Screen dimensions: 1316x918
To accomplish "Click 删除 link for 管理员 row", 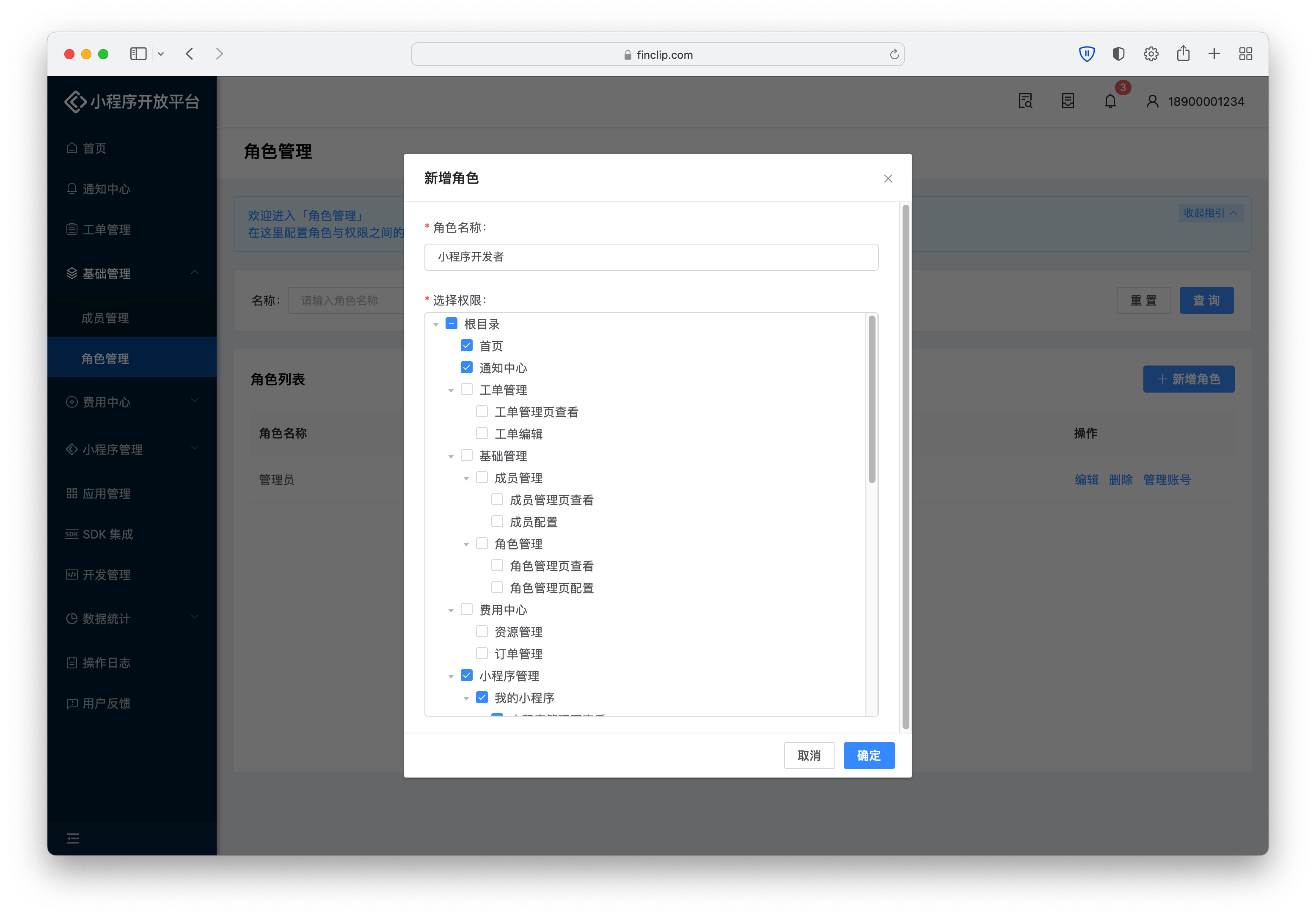I will pyautogui.click(x=1121, y=480).
